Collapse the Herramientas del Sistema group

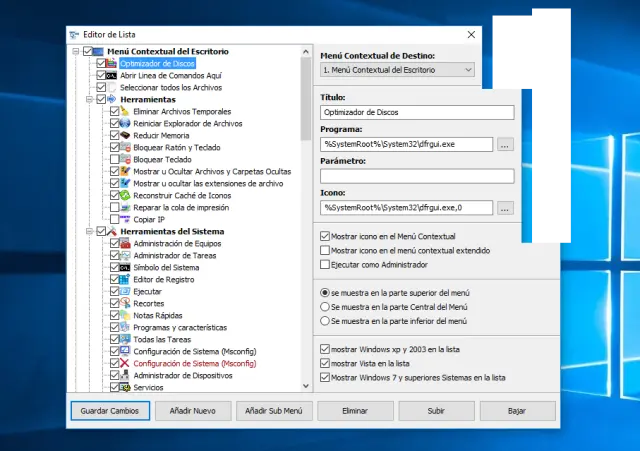coord(89,231)
